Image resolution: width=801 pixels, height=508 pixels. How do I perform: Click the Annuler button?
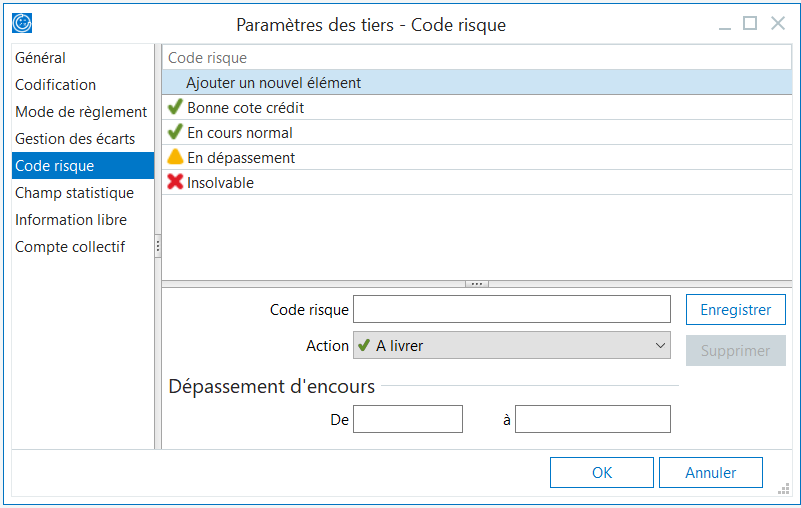pyautogui.click(x=711, y=472)
